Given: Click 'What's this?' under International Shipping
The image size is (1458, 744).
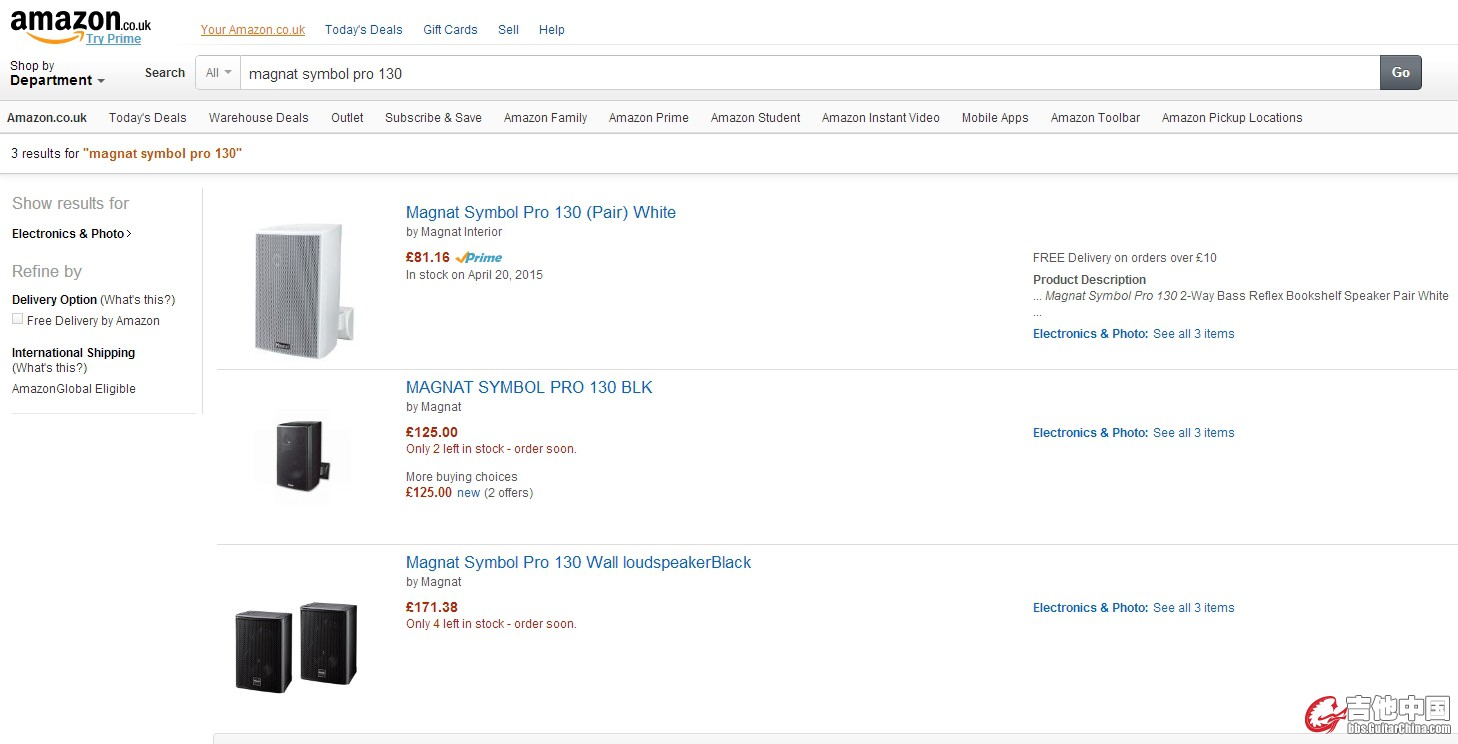Looking at the screenshot, I should (x=49, y=368).
